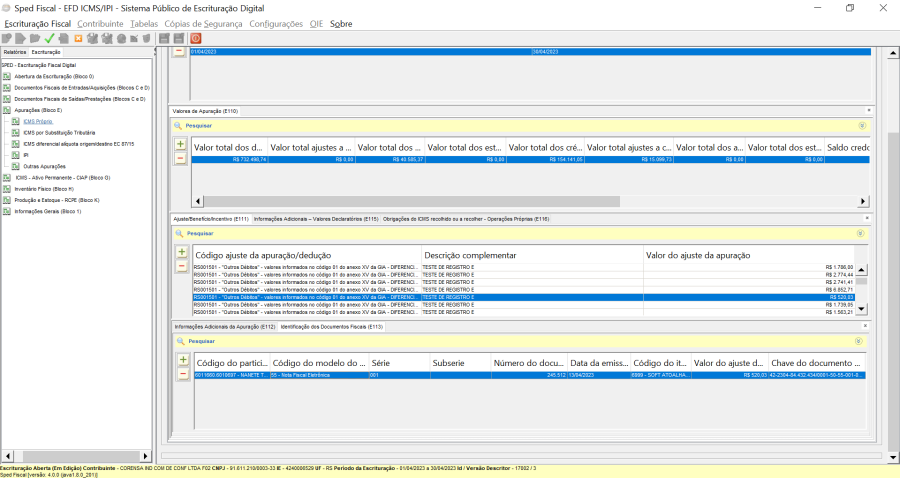Delete the selected E111 adjustment with minus
900x478 pixels.
click(182, 266)
